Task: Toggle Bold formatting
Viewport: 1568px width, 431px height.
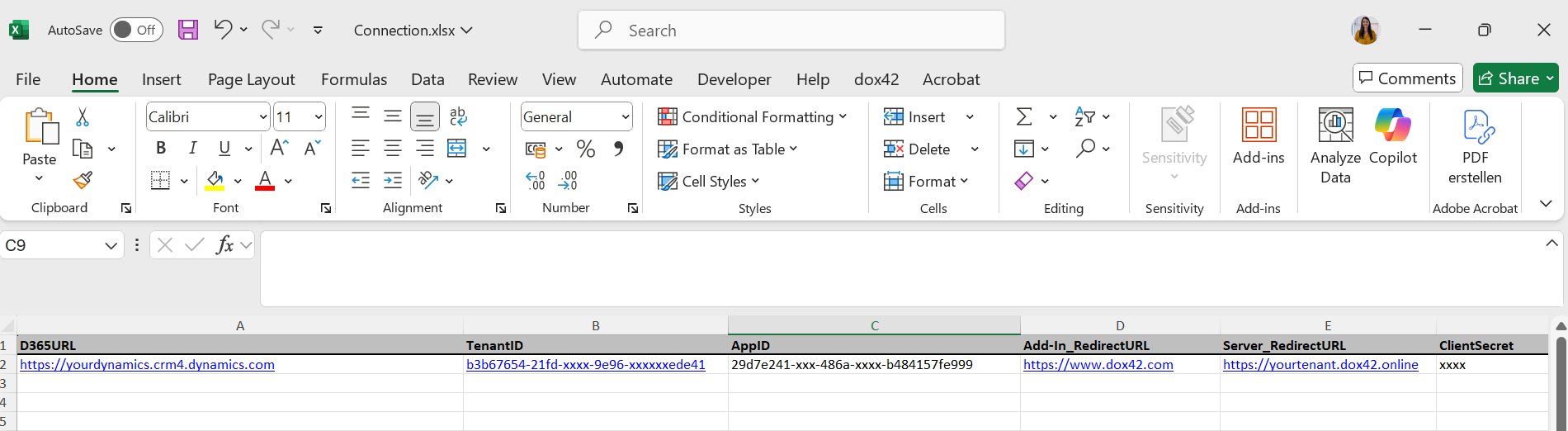Action: 161,149
